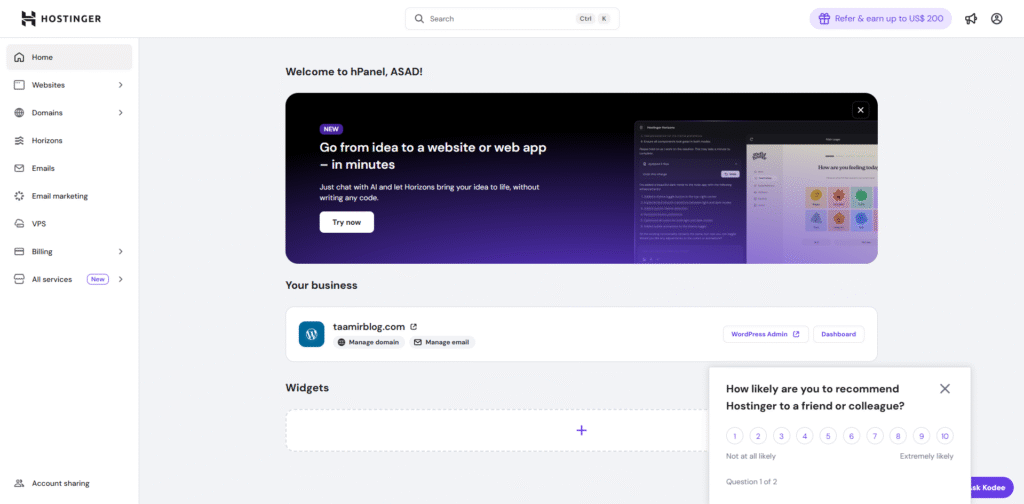This screenshot has height=504, width=1024.
Task: Choose rating 5 in survey
Action: pyautogui.click(x=828, y=436)
